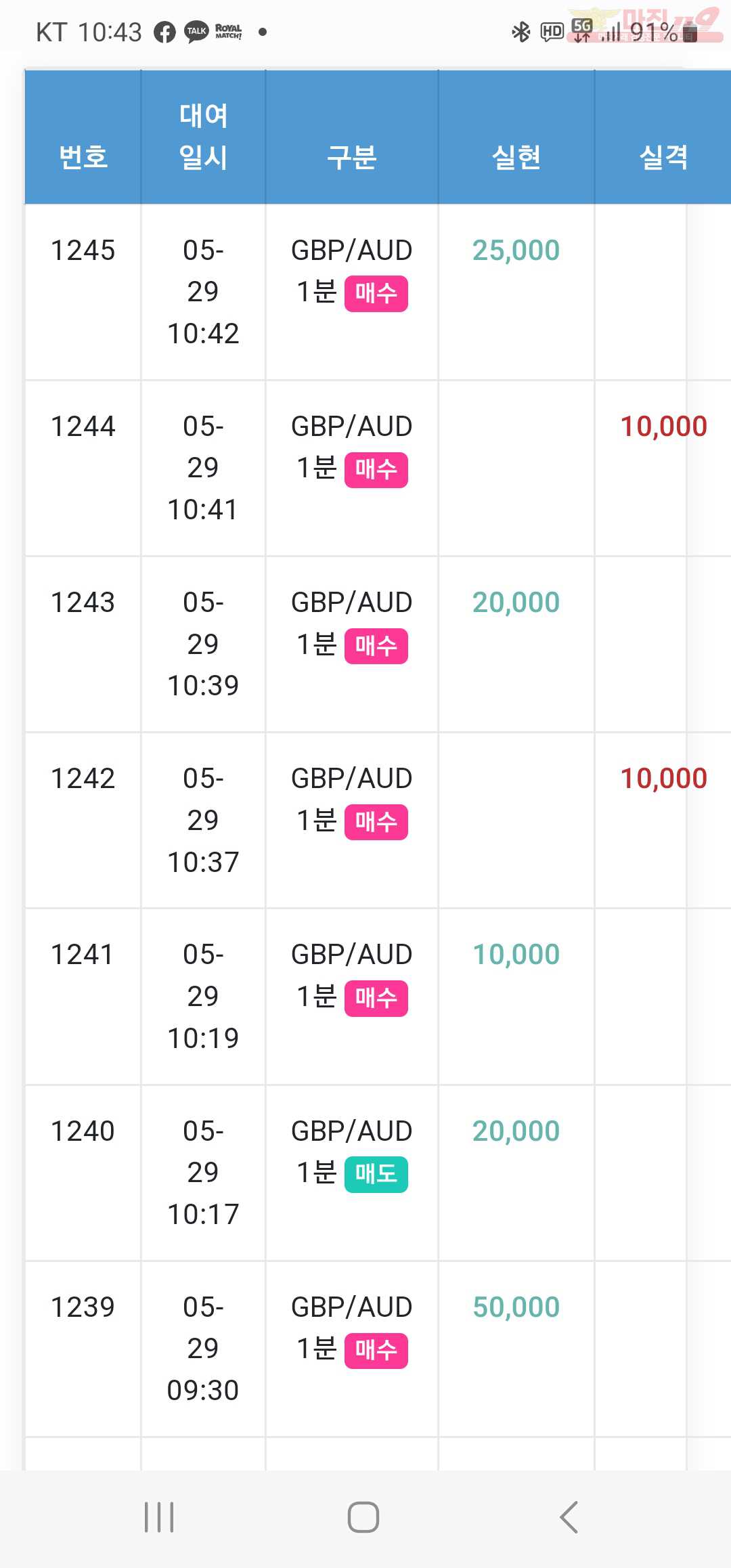Click the 25,000 realized amount in row 1245

click(516, 251)
